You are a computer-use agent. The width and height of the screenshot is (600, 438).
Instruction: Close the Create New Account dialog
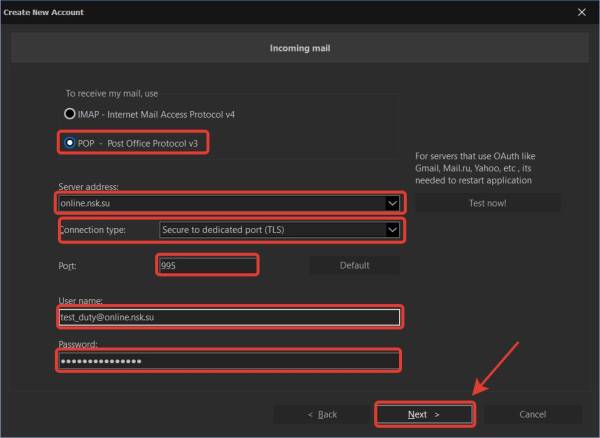click(x=582, y=12)
